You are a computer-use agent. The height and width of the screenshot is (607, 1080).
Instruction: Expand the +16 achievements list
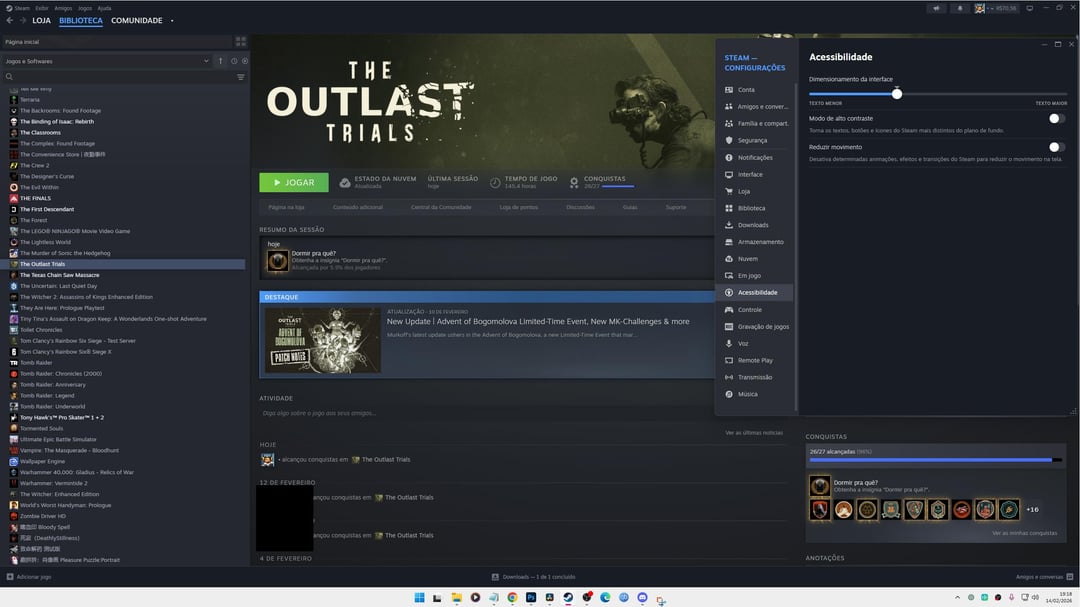tap(1032, 510)
